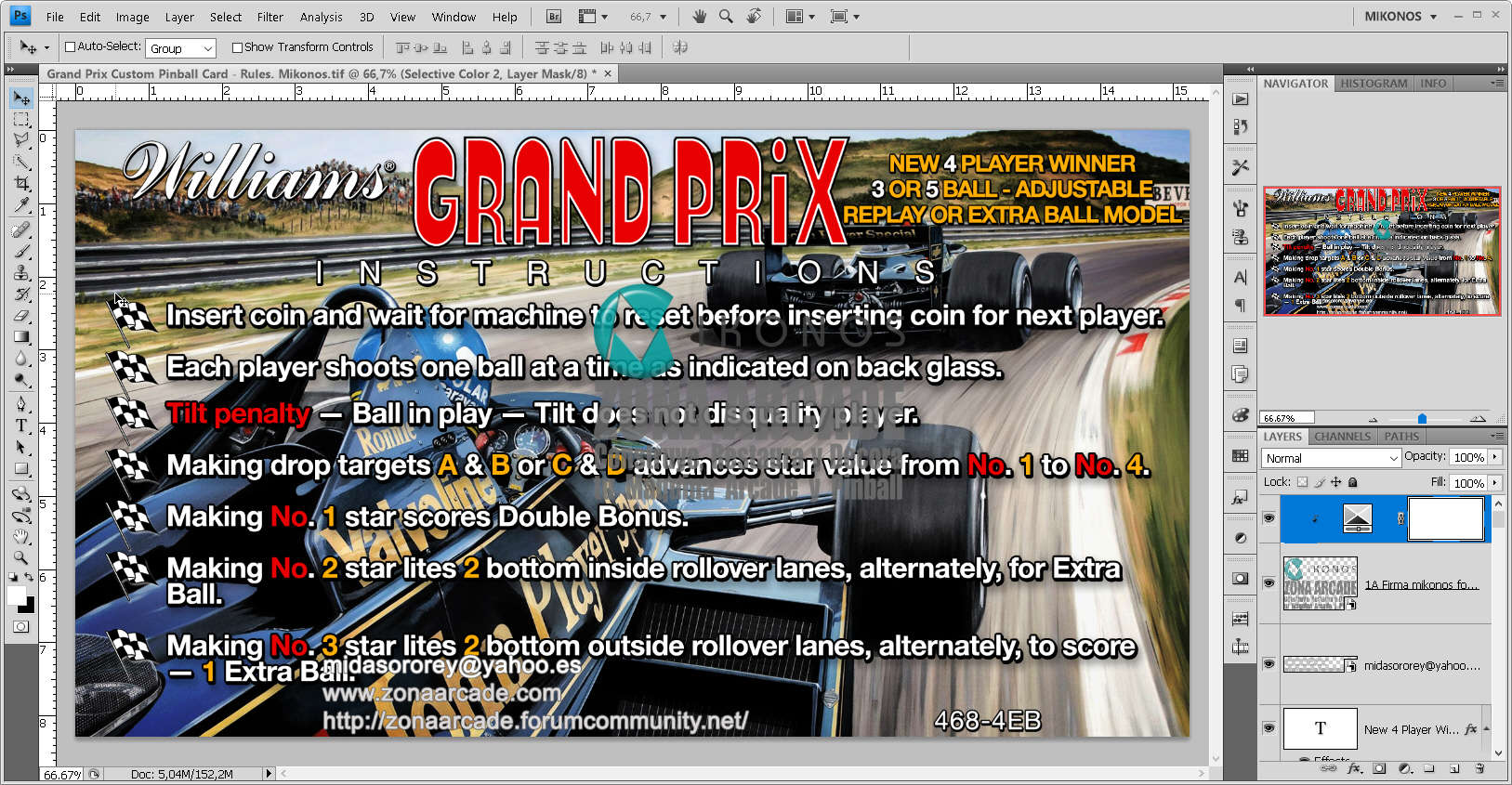Select the 3D Orbit camera tool
This screenshot has width=1512, height=785.
pos(20,515)
